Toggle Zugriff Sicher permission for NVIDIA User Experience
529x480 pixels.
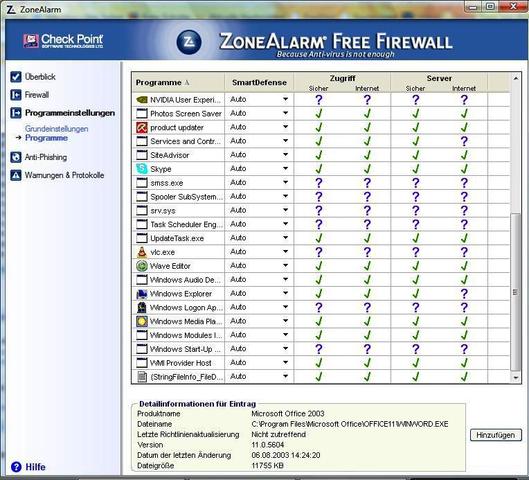tap(318, 100)
